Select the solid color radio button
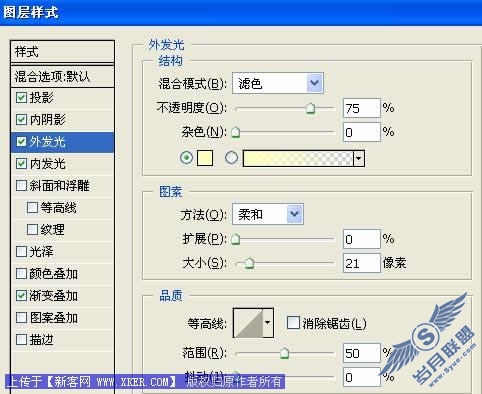The height and width of the screenshot is (394, 482). [x=187, y=158]
